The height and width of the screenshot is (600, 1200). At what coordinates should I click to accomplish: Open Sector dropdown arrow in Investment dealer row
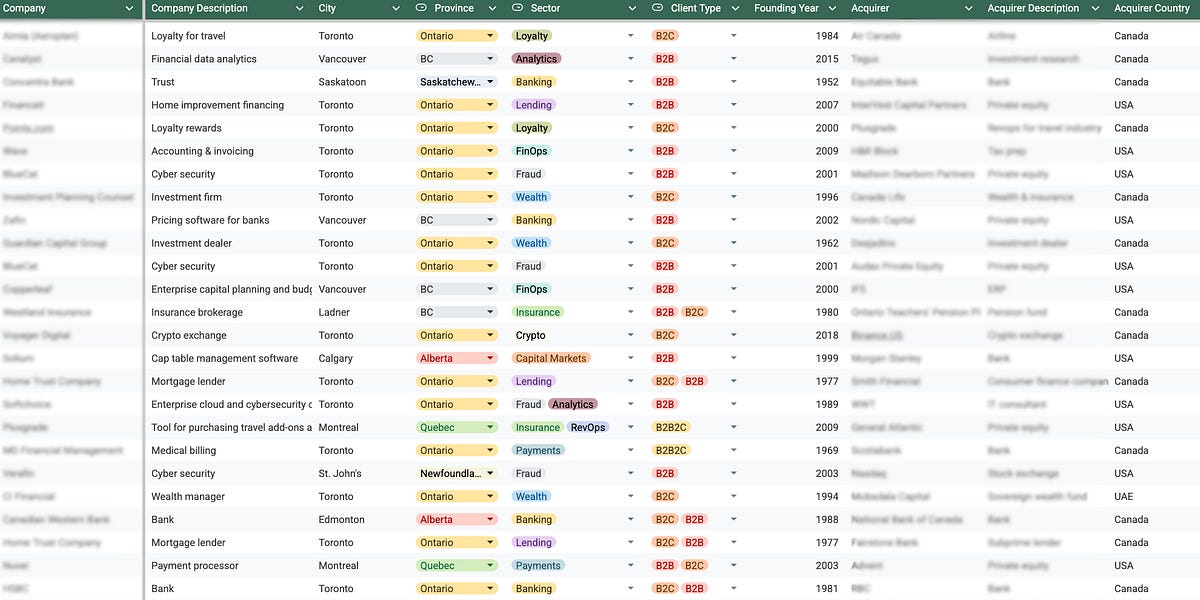point(631,243)
